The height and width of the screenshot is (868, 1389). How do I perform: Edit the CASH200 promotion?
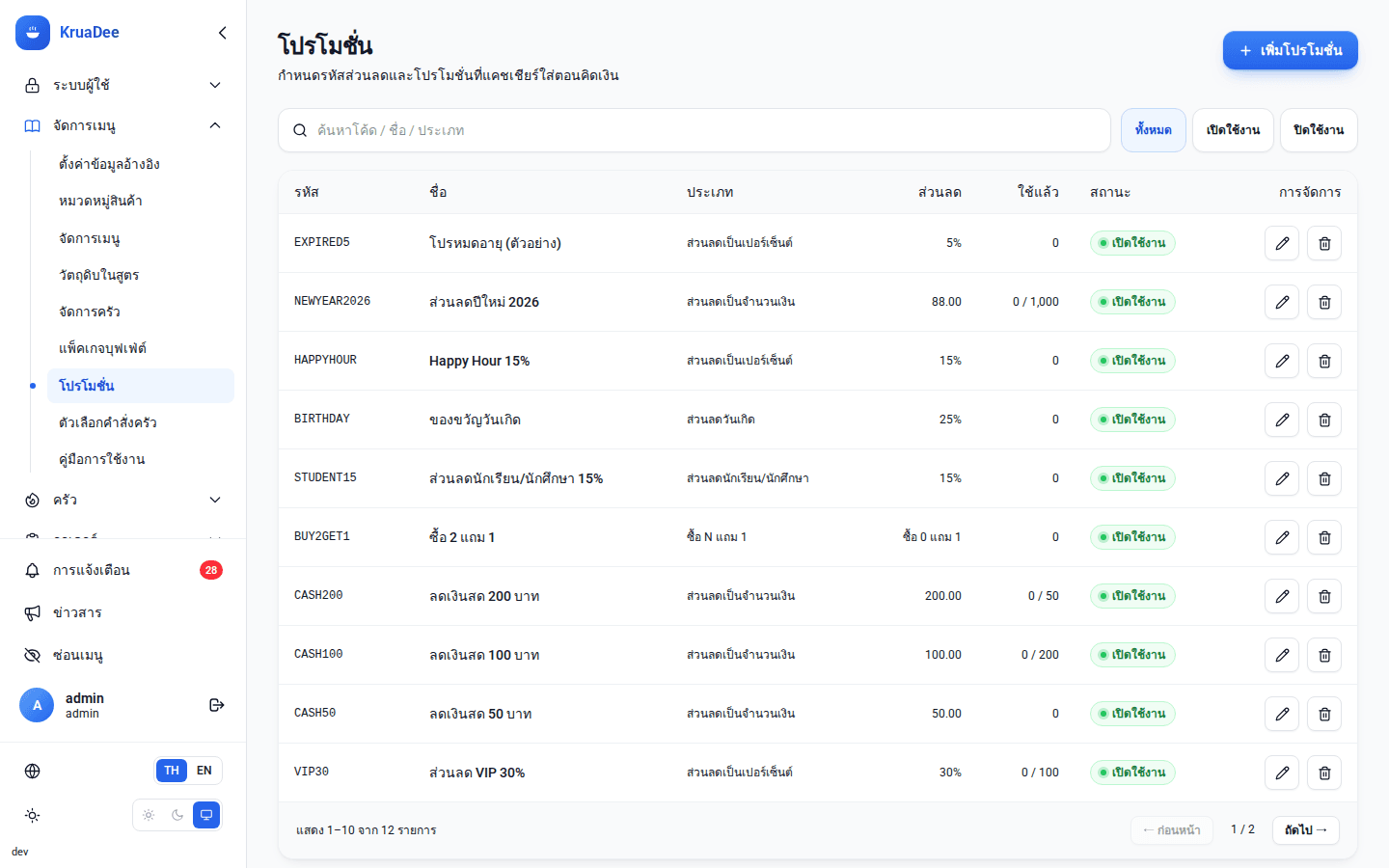[x=1282, y=596]
